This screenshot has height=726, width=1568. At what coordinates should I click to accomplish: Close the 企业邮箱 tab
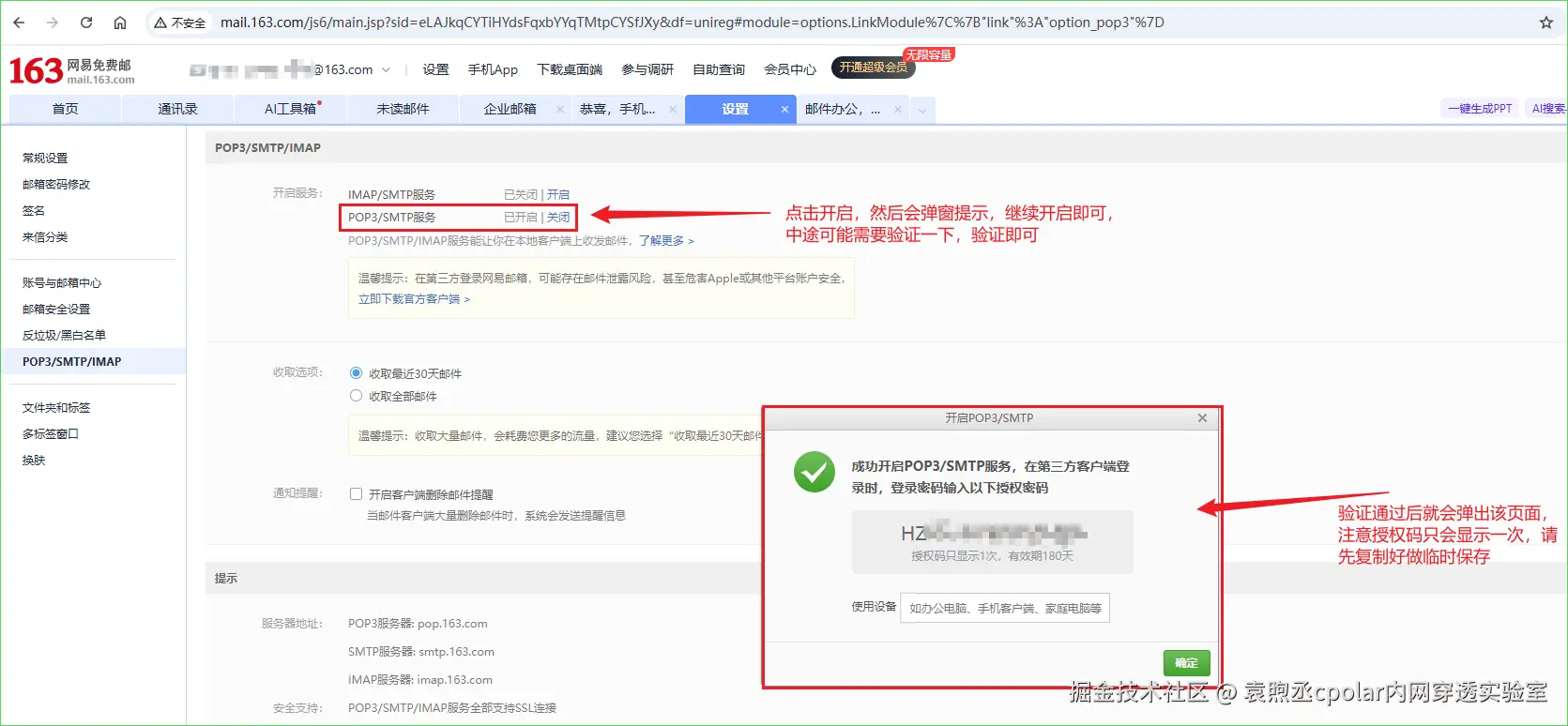click(x=560, y=109)
